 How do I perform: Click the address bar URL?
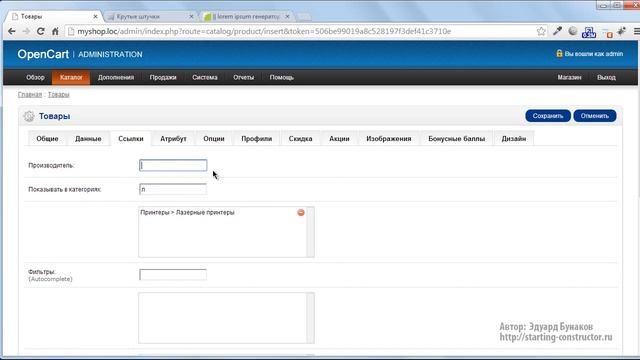pos(264,31)
